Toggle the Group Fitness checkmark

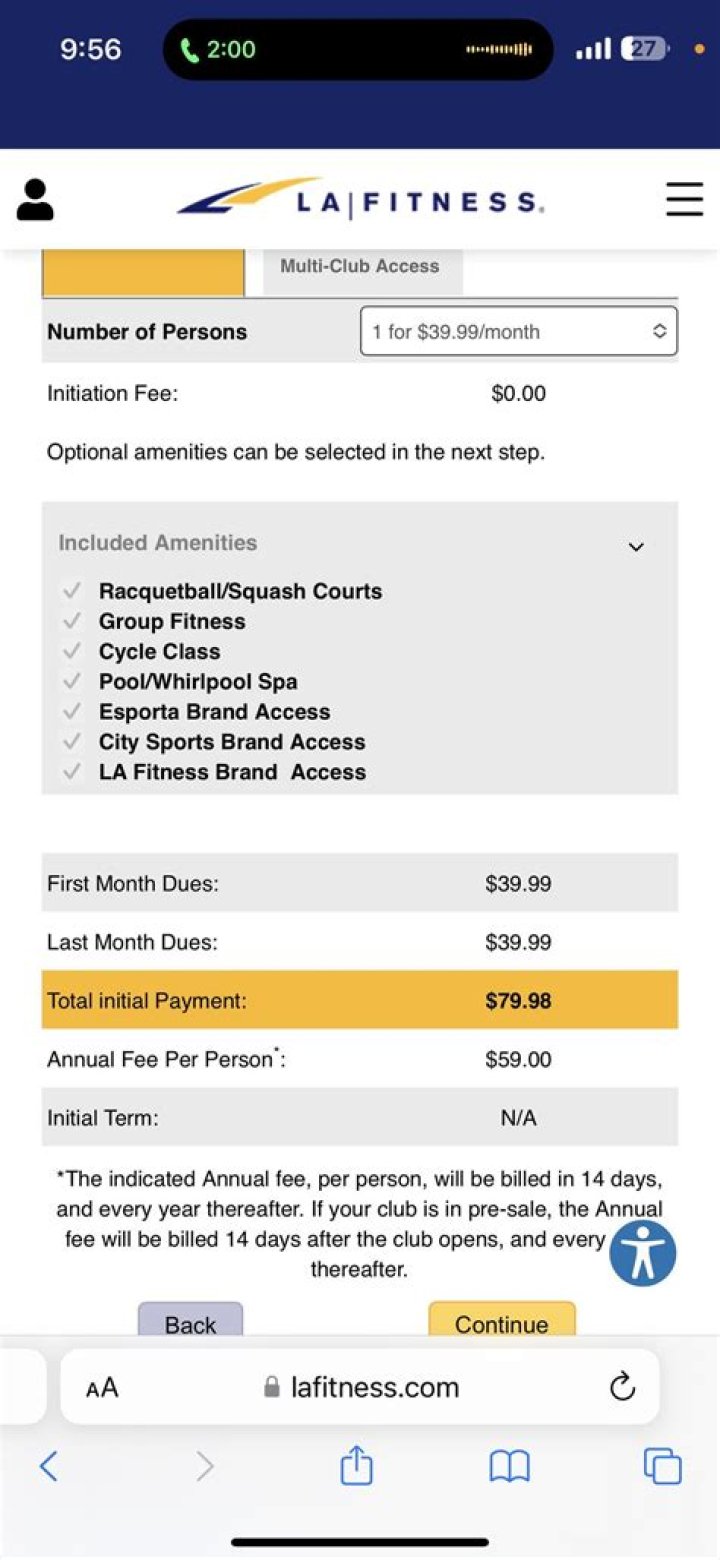pyautogui.click(x=72, y=621)
